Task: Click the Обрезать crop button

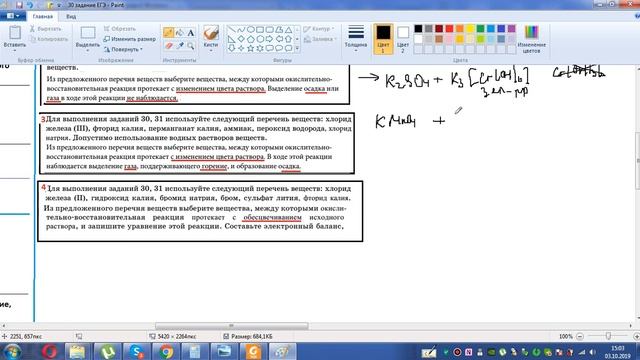Action: 119,29
